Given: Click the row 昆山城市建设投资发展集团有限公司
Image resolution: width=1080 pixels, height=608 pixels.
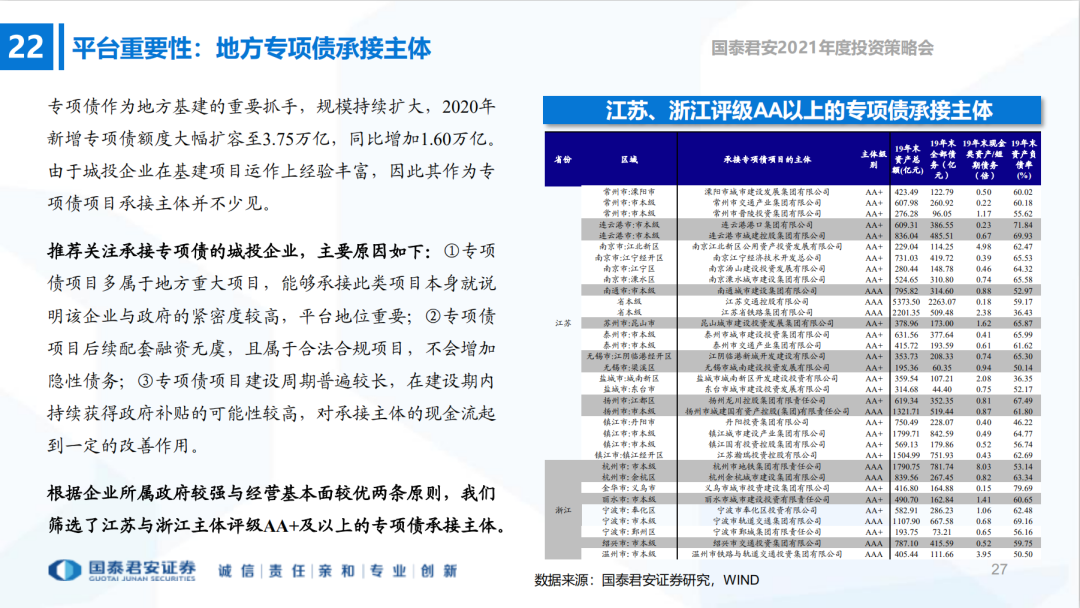Looking at the screenshot, I should click(811, 323).
